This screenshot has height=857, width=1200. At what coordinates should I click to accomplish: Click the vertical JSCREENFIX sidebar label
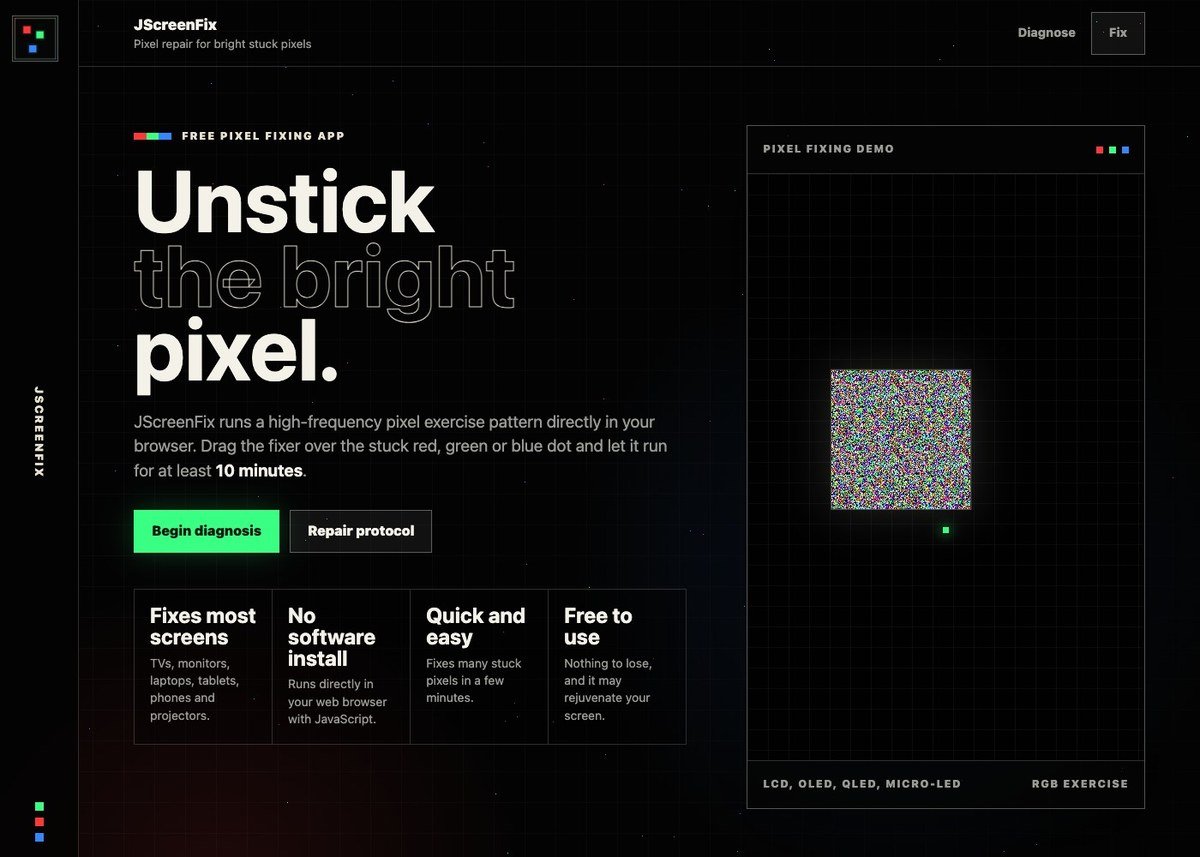(39, 431)
